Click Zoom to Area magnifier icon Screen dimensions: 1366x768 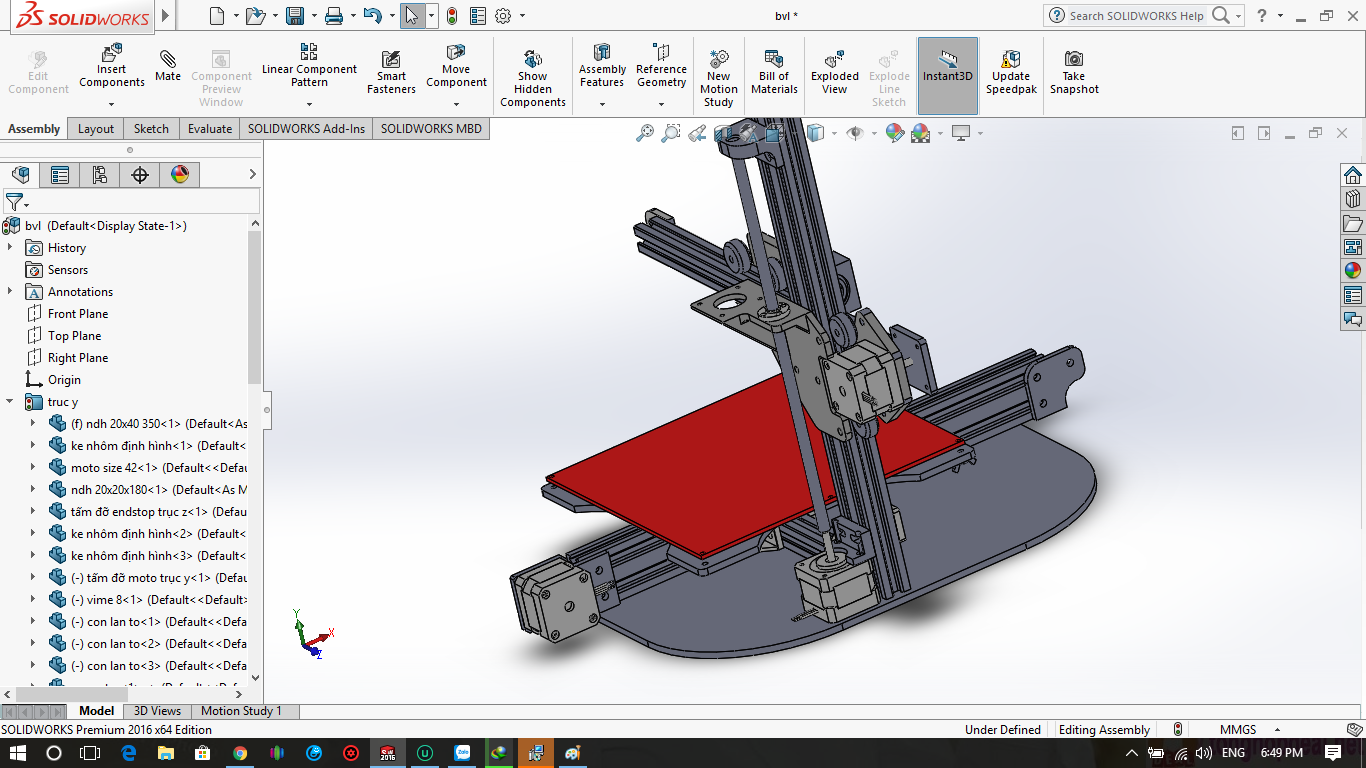click(671, 133)
